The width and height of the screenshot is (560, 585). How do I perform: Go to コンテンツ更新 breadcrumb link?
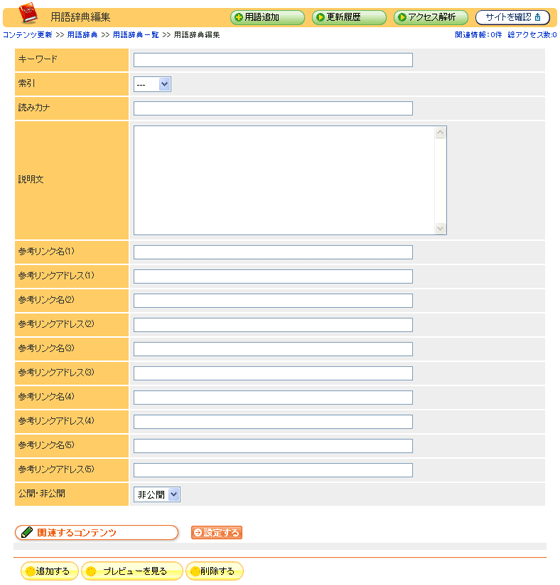point(28,35)
